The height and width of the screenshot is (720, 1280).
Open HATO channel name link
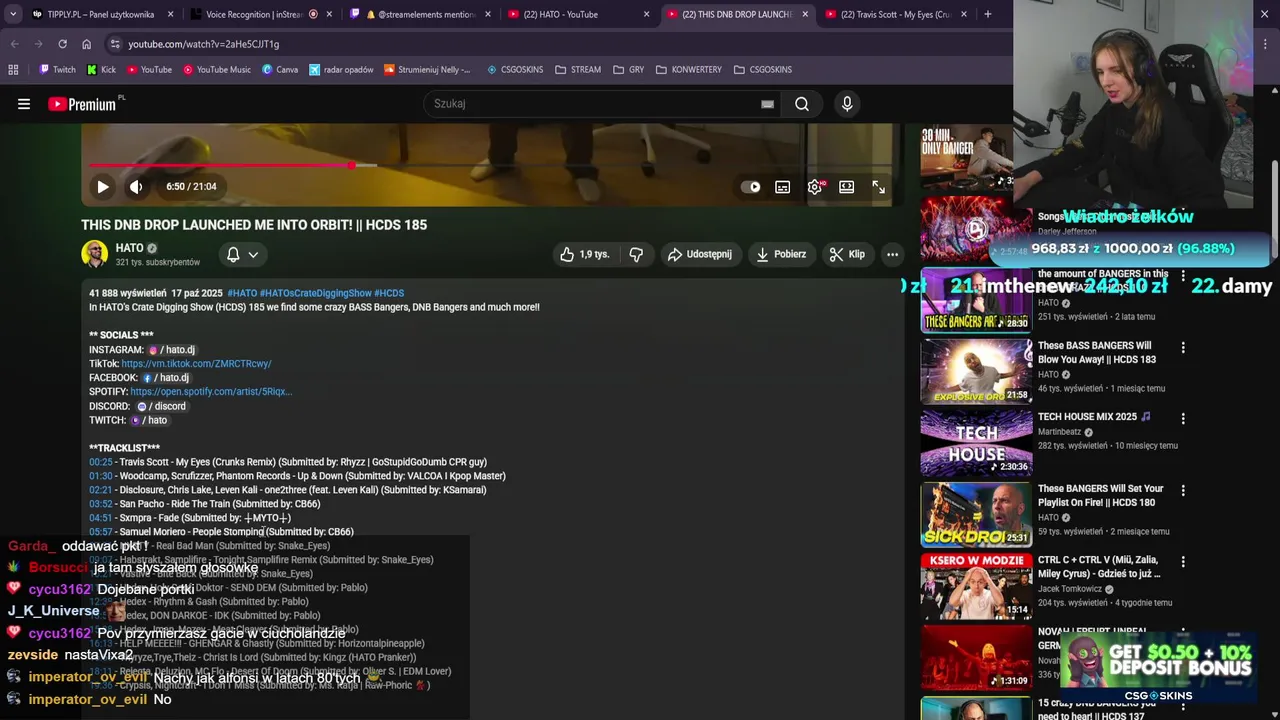[129, 248]
